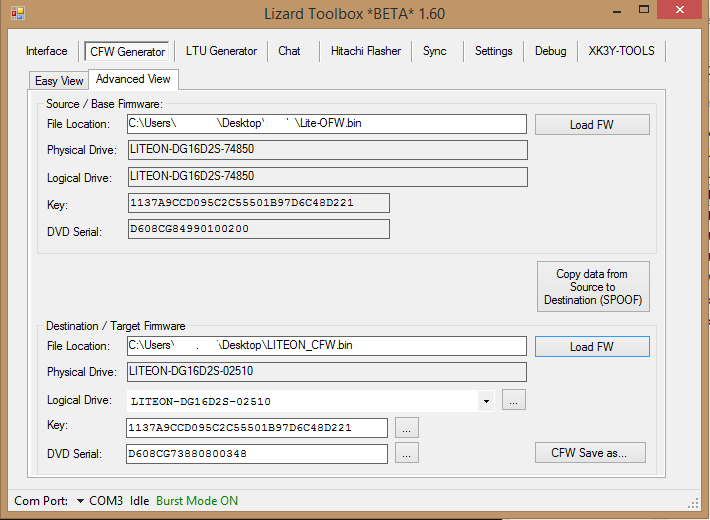This screenshot has height=520, width=710.
Task: Click the Source / Base Firmware group label
Action: coord(104,104)
